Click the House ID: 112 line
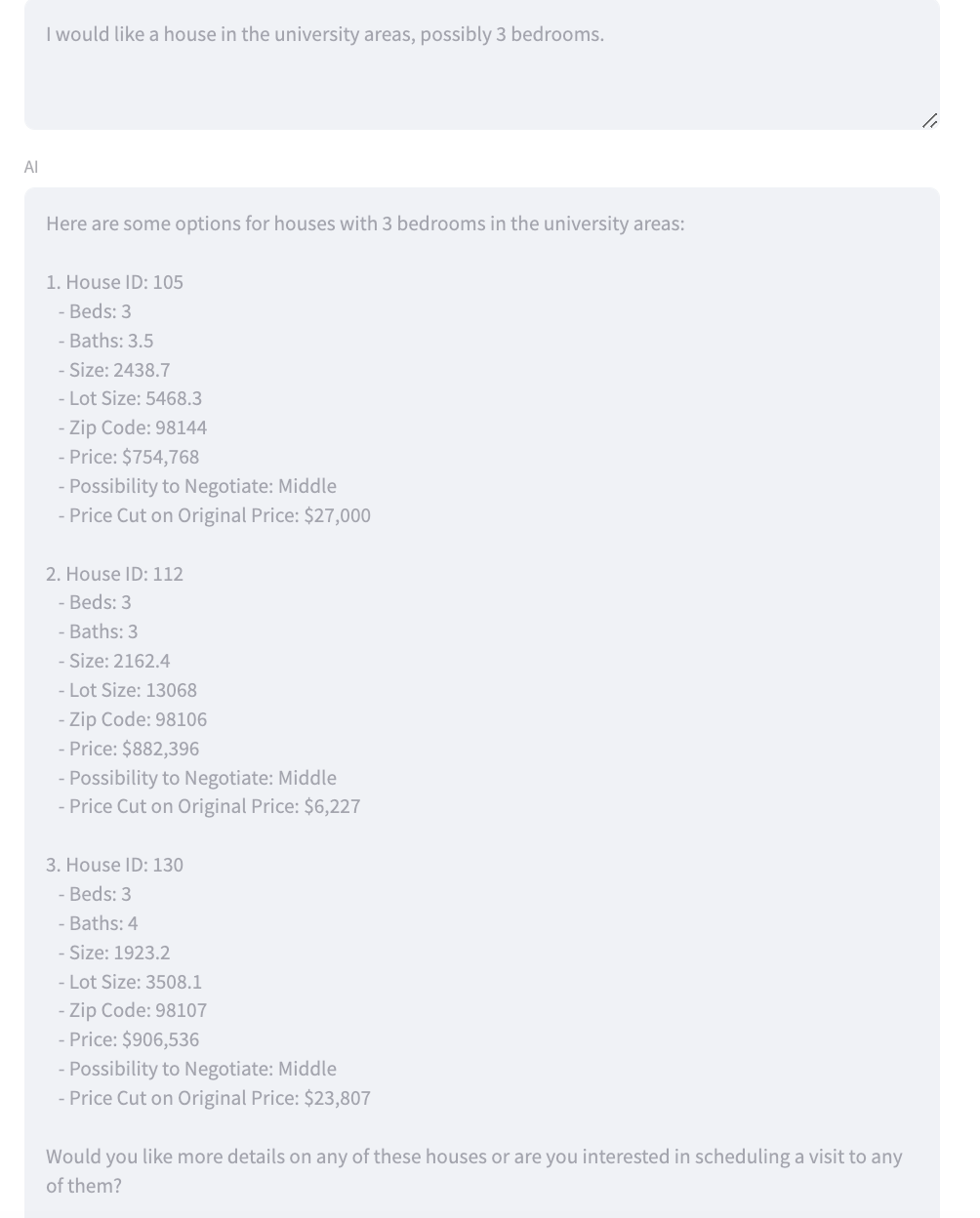This screenshot has height=1218, width=980. tap(114, 574)
